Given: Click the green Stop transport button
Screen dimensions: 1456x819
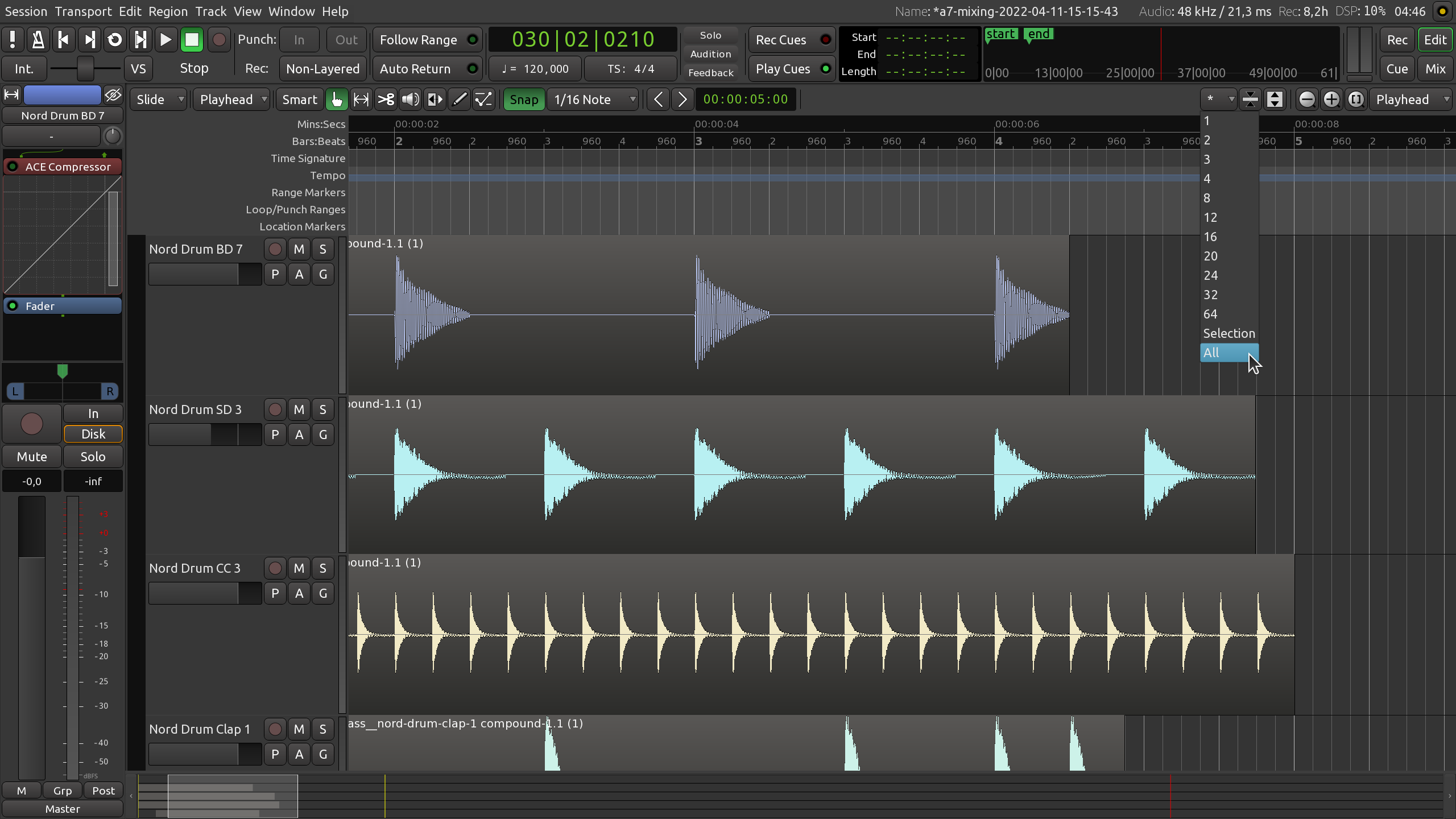Looking at the screenshot, I should pyautogui.click(x=192, y=40).
